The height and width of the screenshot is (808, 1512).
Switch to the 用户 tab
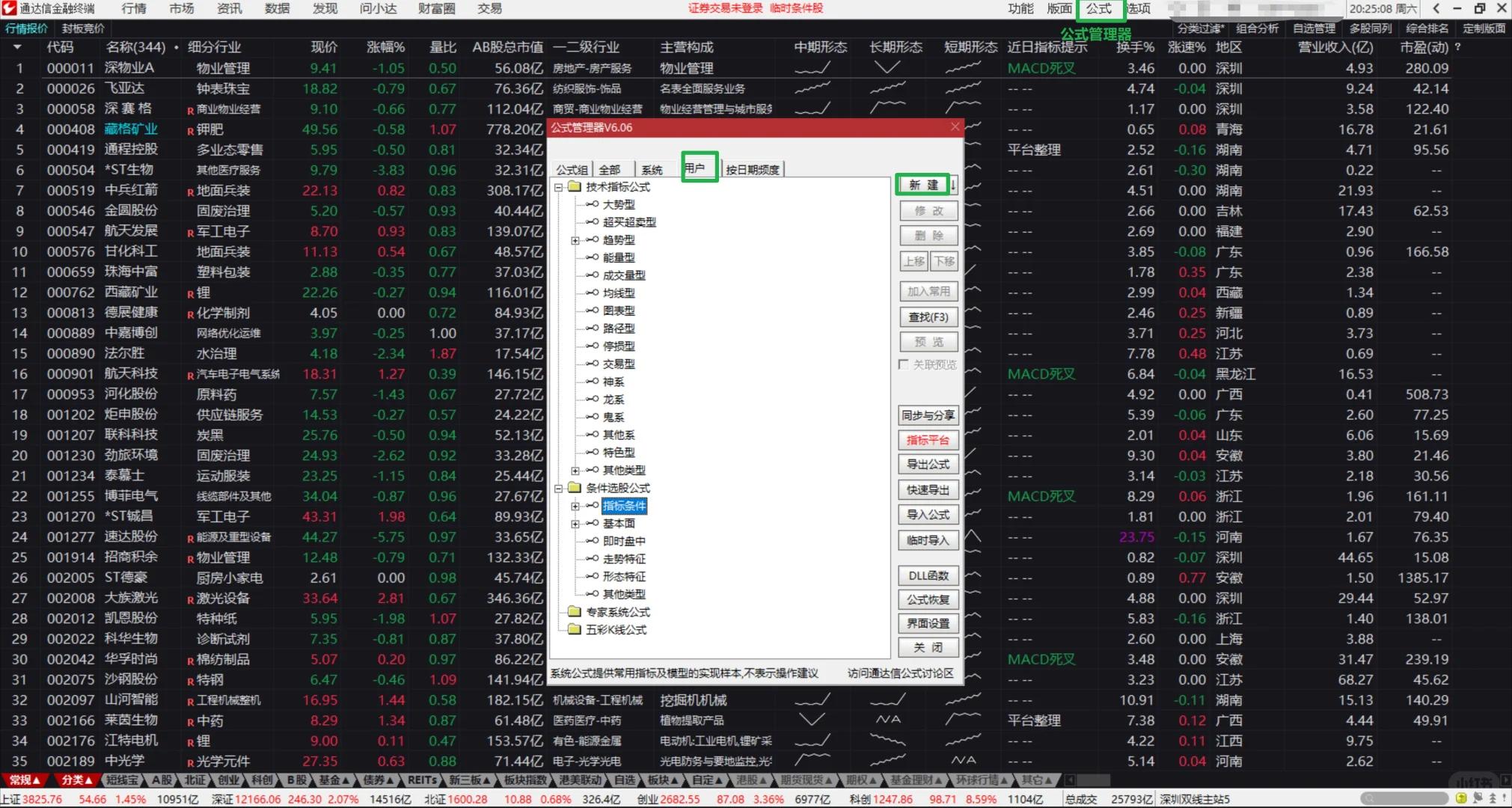[696, 168]
